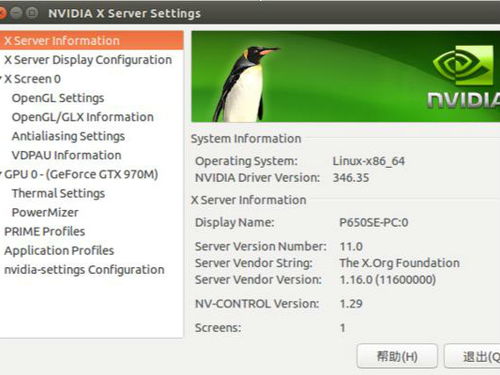Collapse the X Screen 0 tree arrow
Screen dimensions: 500x375
(1, 79)
